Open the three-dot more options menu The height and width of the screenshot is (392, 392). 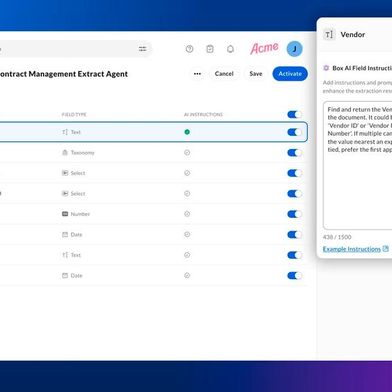(197, 74)
